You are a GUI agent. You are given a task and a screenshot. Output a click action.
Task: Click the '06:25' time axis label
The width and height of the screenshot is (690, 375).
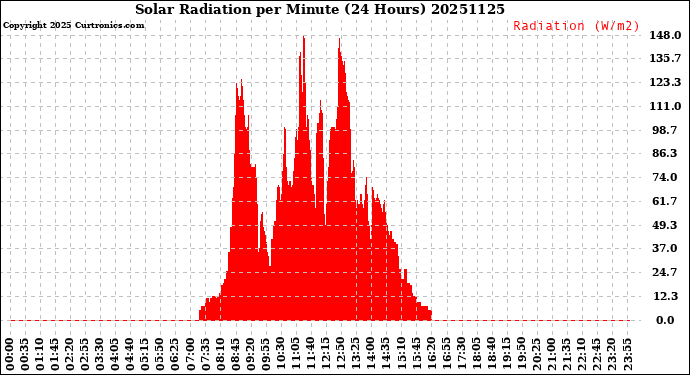(175, 355)
